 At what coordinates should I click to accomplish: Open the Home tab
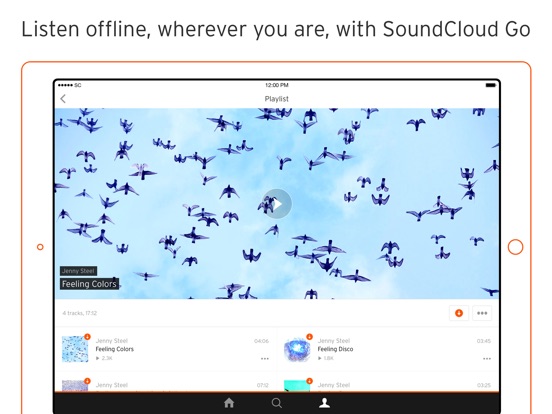(x=229, y=403)
